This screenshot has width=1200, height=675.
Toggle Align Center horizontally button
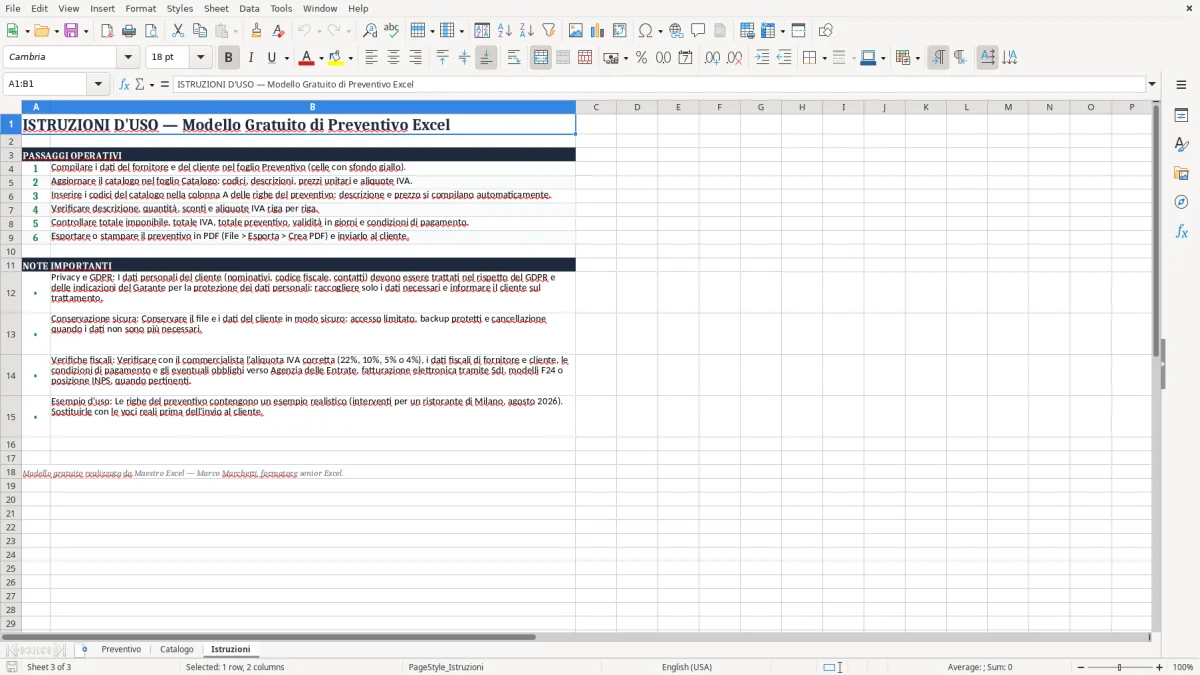point(393,58)
